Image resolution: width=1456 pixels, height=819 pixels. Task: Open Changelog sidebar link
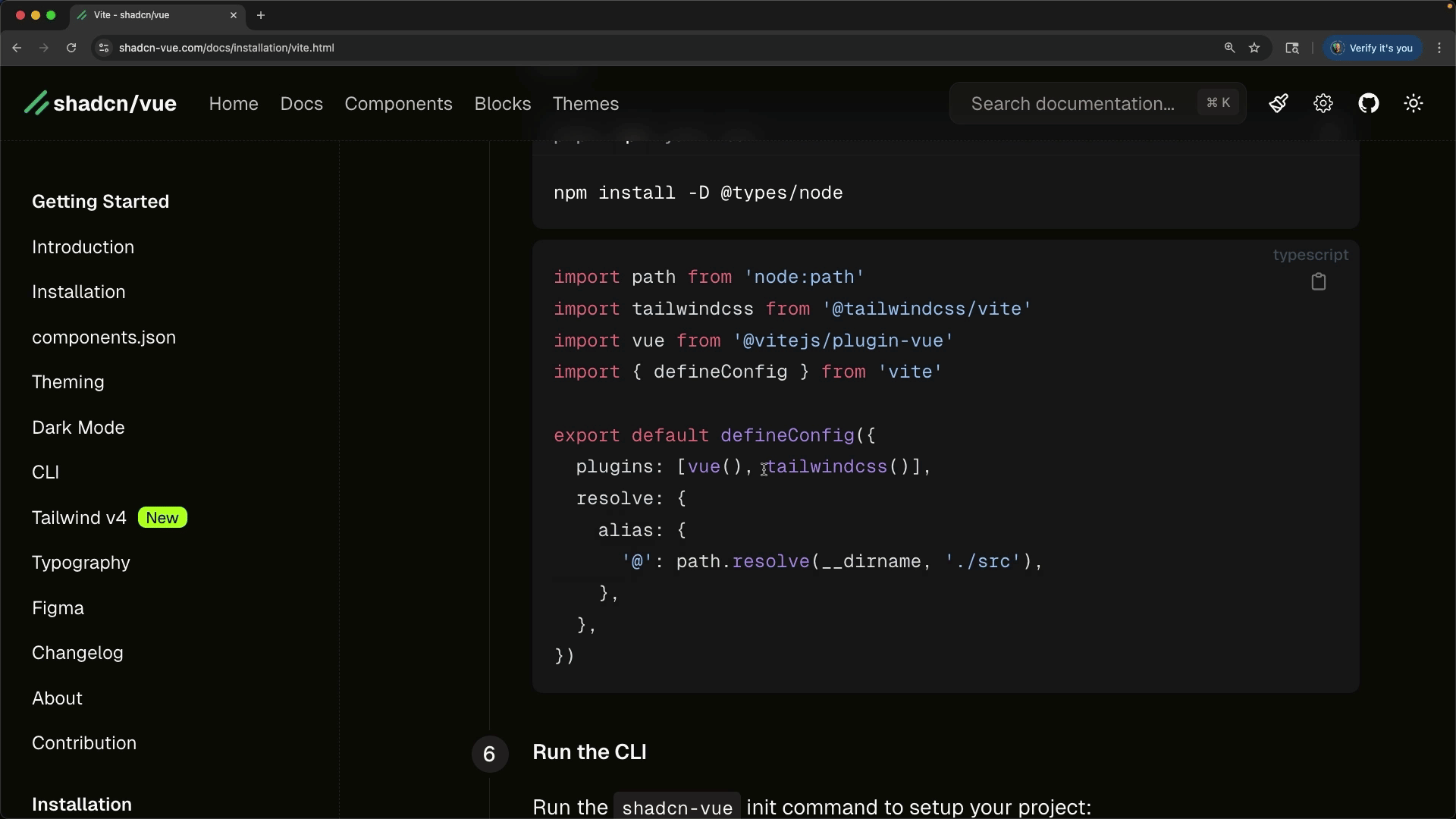tap(77, 653)
